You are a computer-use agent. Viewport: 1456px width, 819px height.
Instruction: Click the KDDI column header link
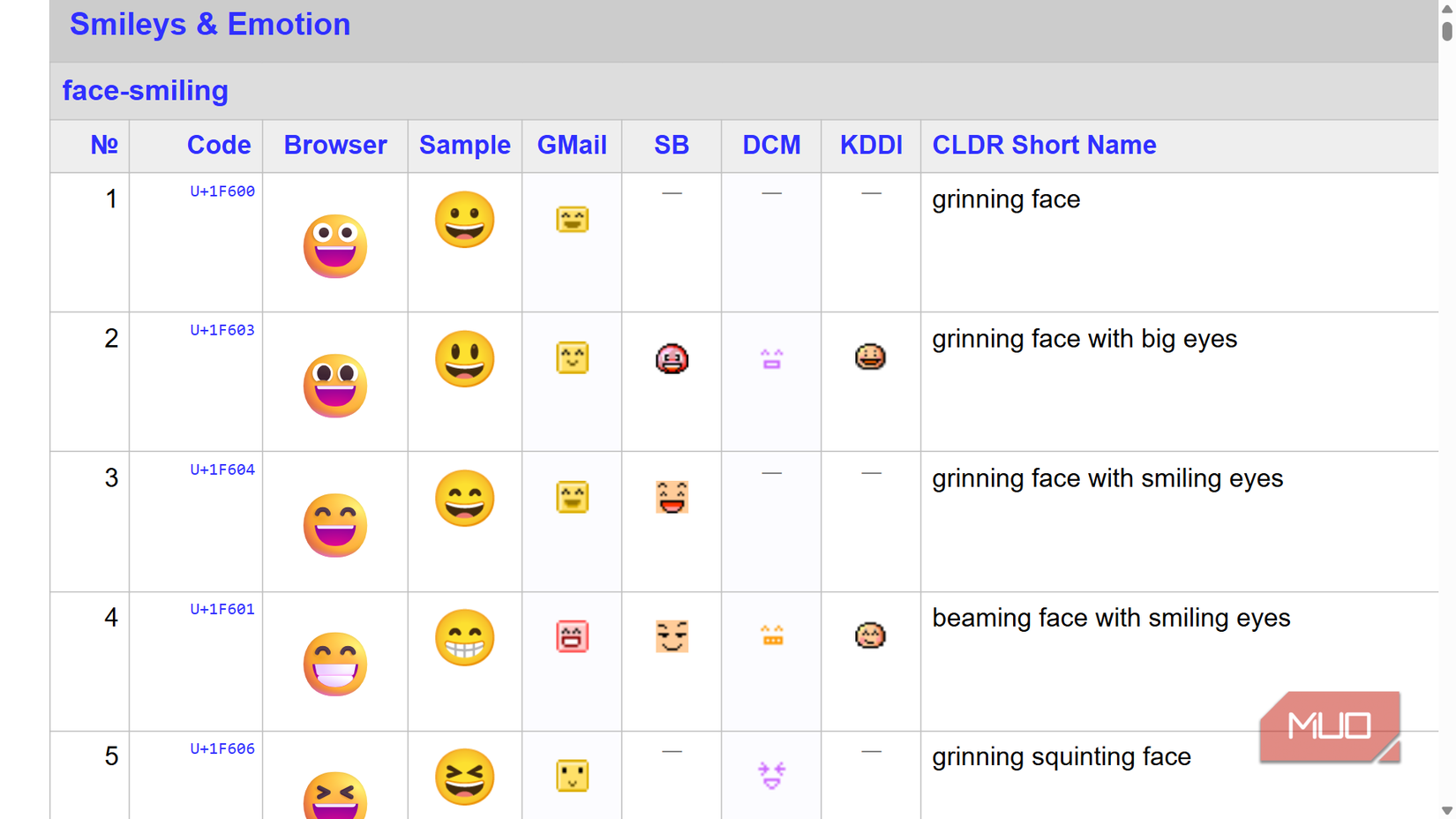coord(871,145)
